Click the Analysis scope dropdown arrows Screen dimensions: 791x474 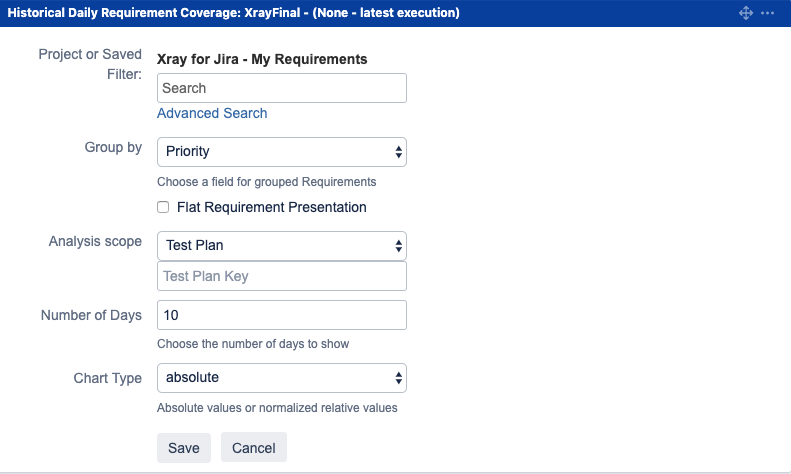(399, 246)
